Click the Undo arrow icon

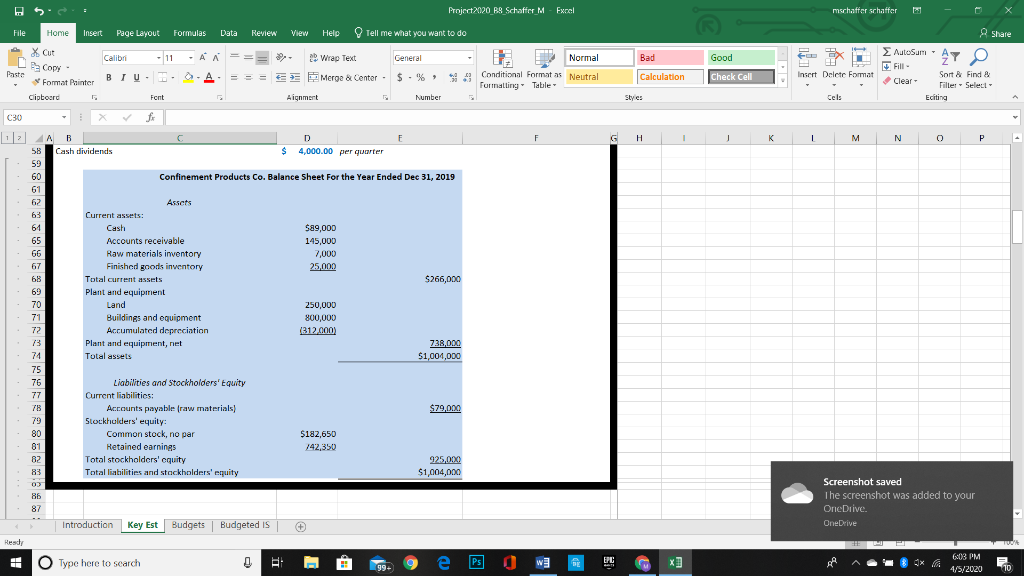click(39, 10)
